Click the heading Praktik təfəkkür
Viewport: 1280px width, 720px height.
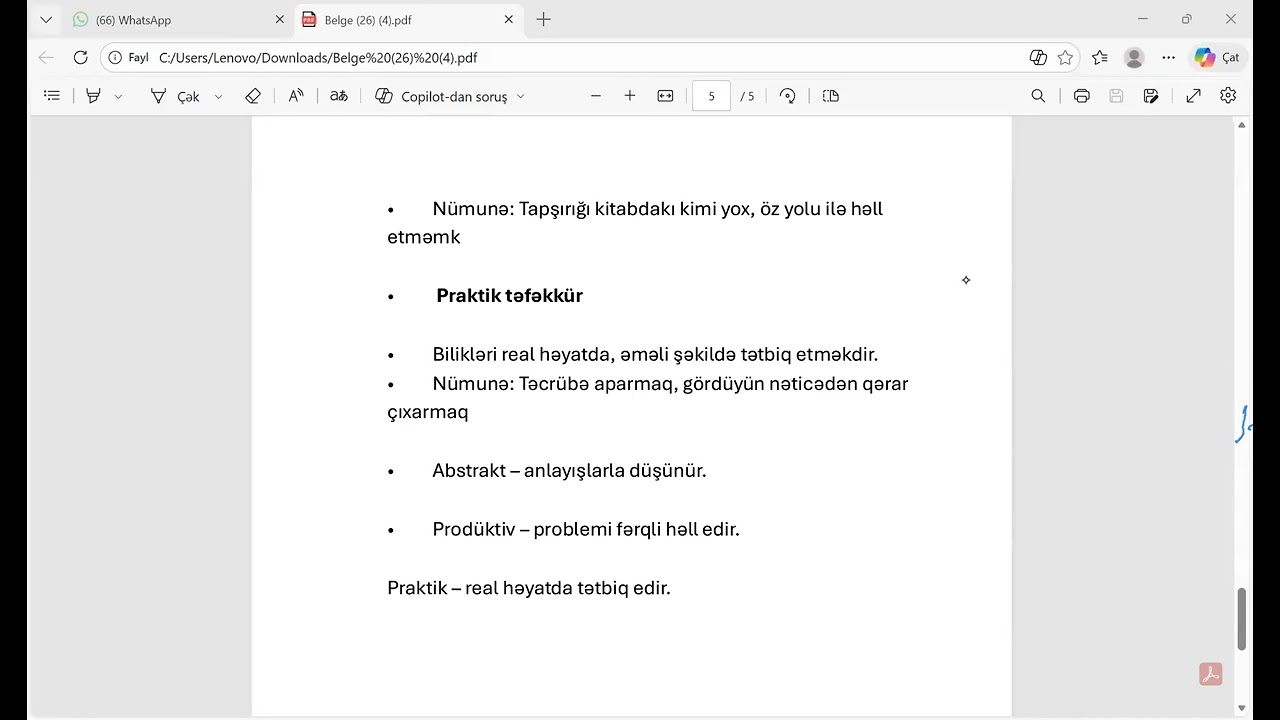pos(509,295)
